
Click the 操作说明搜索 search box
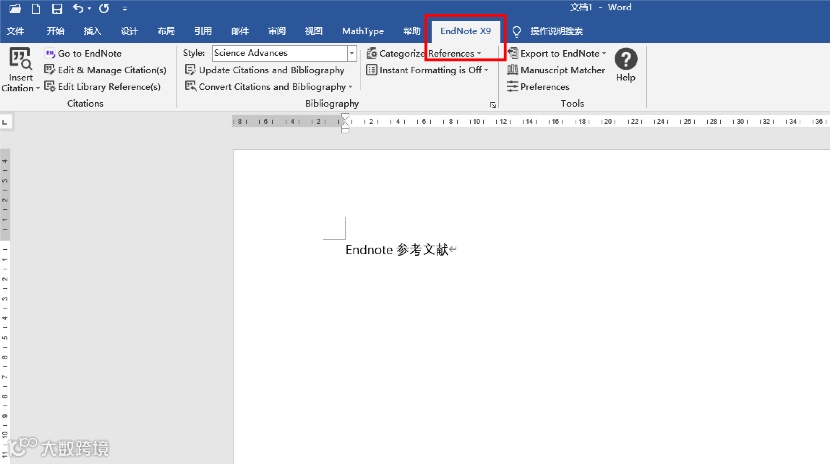pos(556,31)
